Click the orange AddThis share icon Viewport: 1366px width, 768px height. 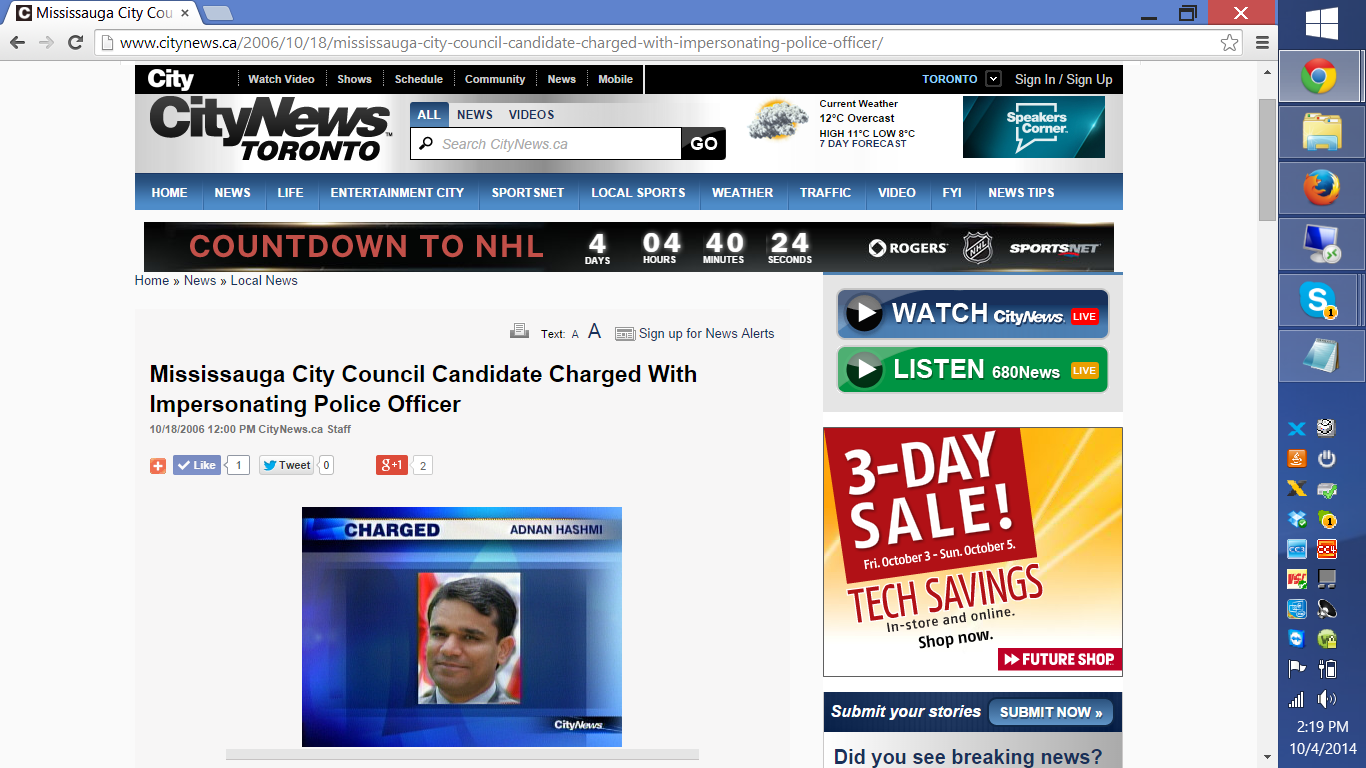[158, 466]
